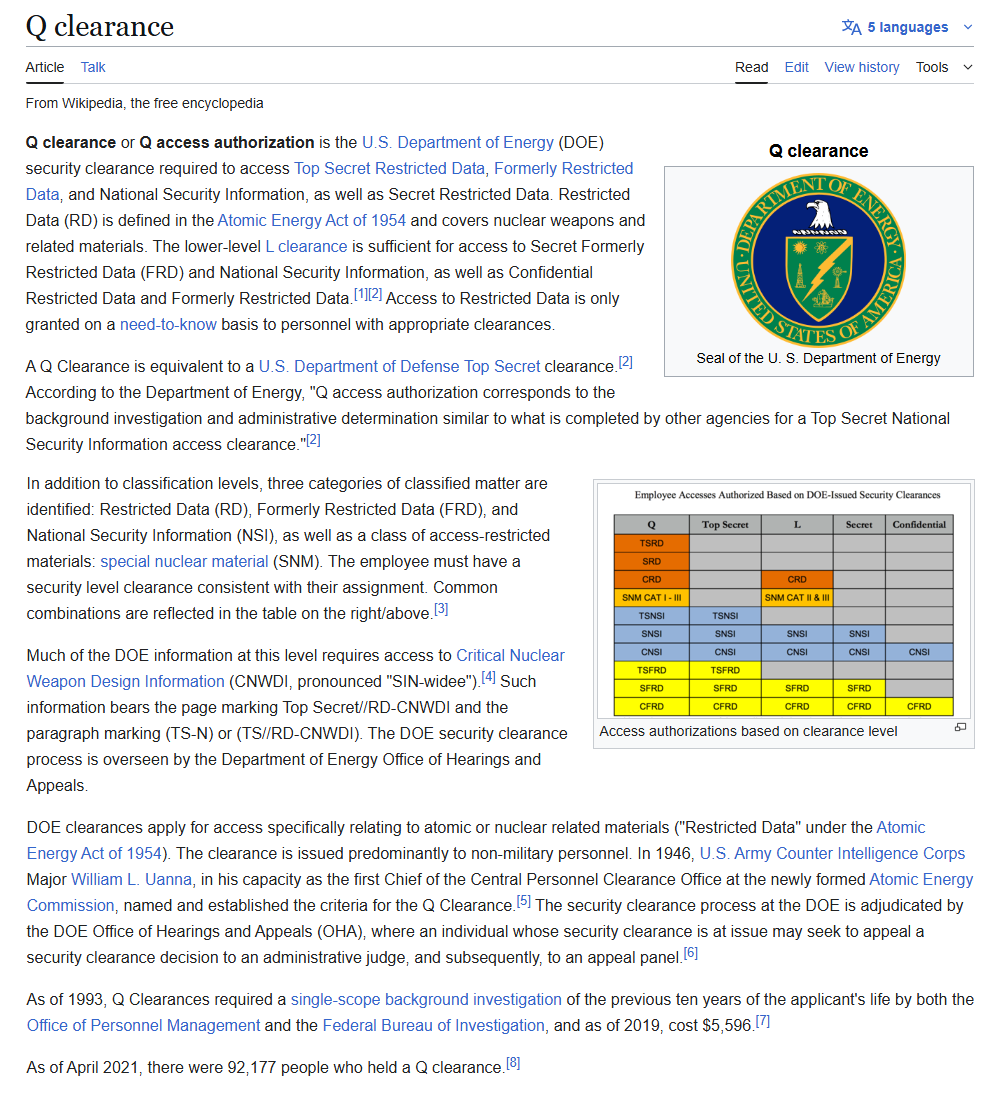997x1098 pixels.
Task: Follow the single-scope background investigation link
Action: point(426,1000)
